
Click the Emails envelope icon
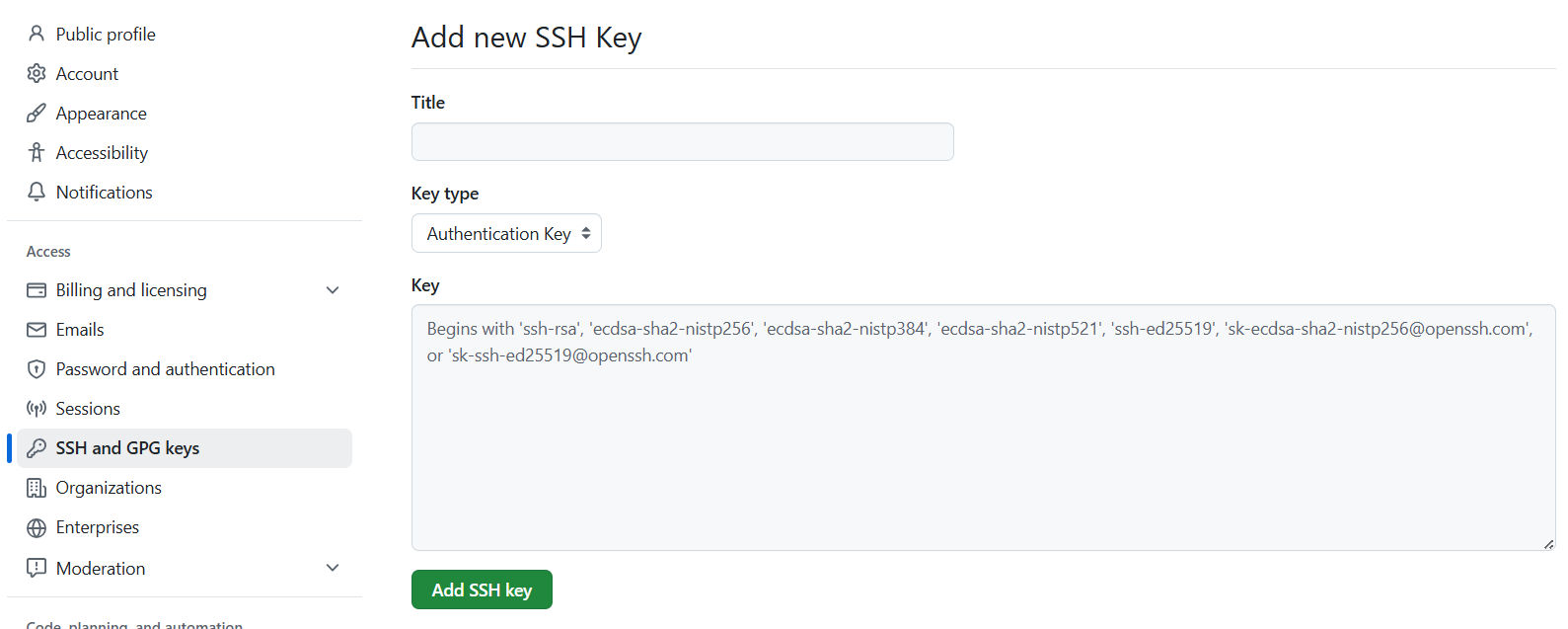click(x=37, y=329)
